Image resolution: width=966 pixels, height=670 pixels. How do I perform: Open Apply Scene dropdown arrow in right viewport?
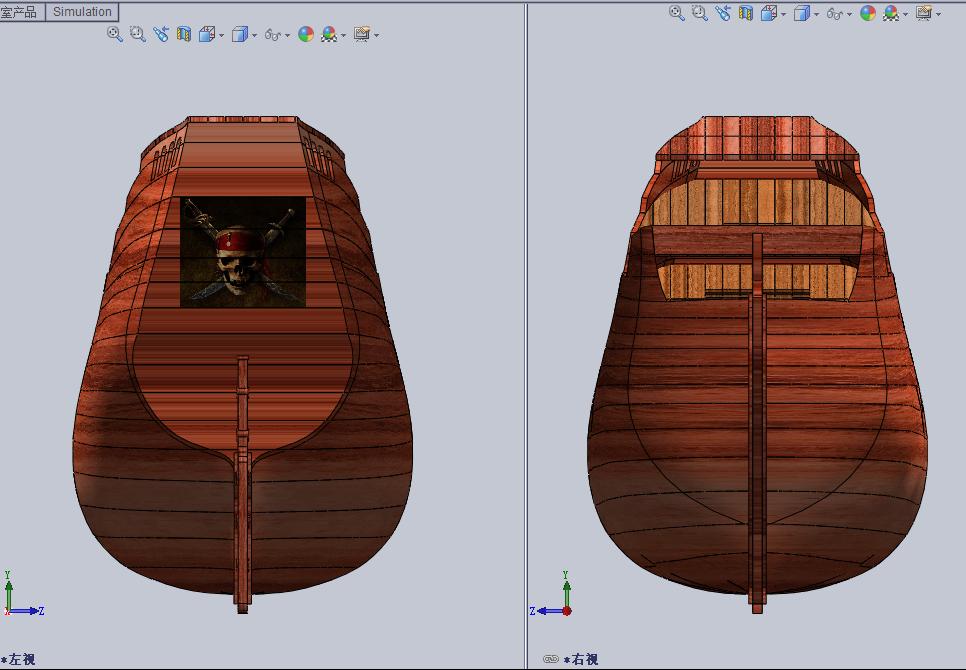click(906, 14)
